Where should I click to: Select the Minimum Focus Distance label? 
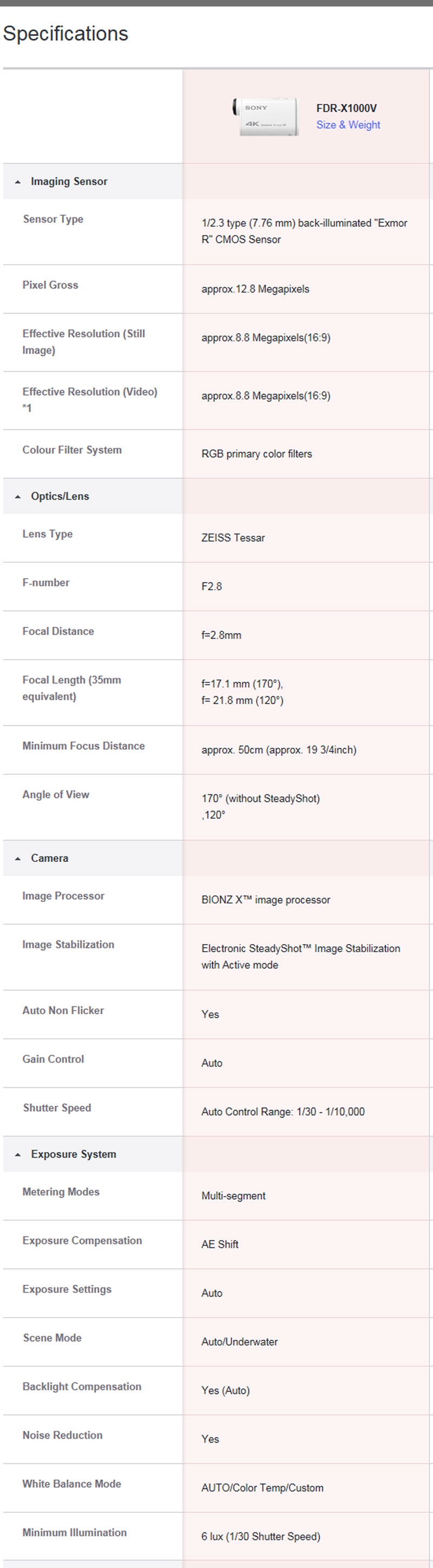point(83,746)
